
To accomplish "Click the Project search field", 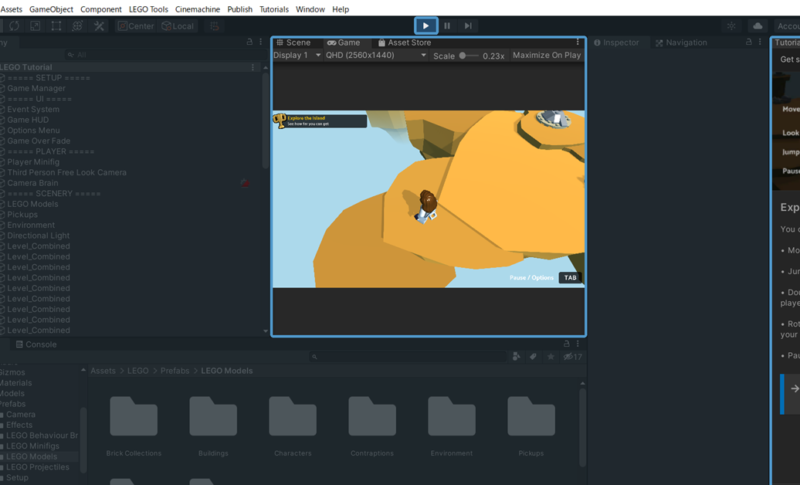I will 408,356.
